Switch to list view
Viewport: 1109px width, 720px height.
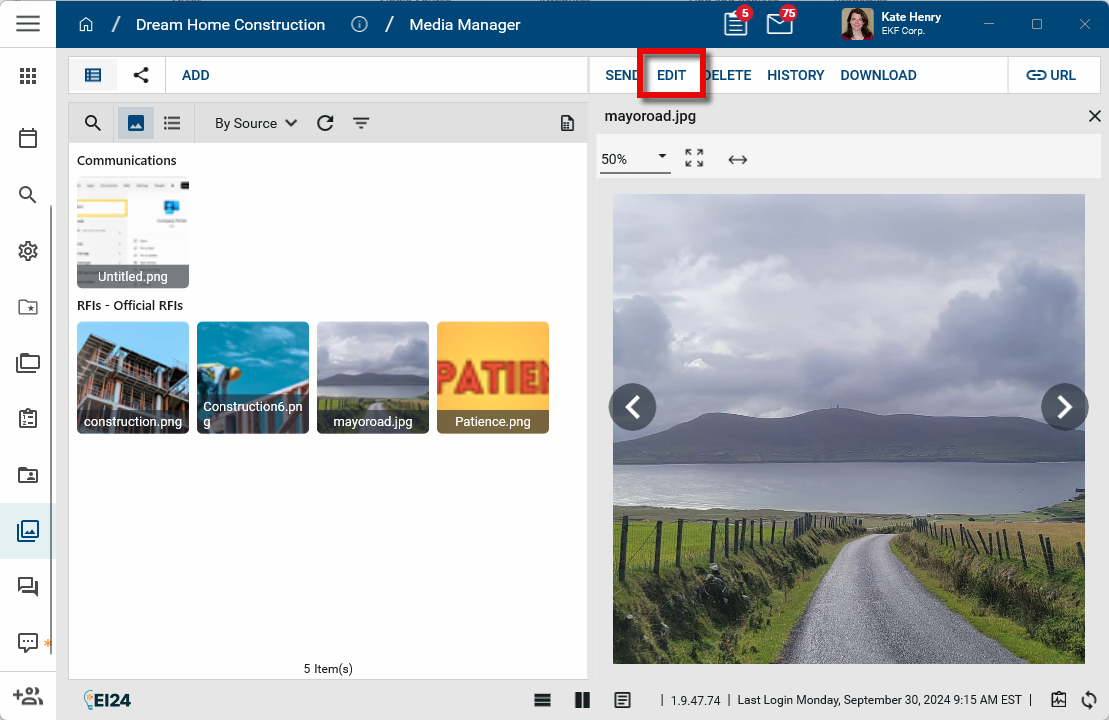click(172, 123)
